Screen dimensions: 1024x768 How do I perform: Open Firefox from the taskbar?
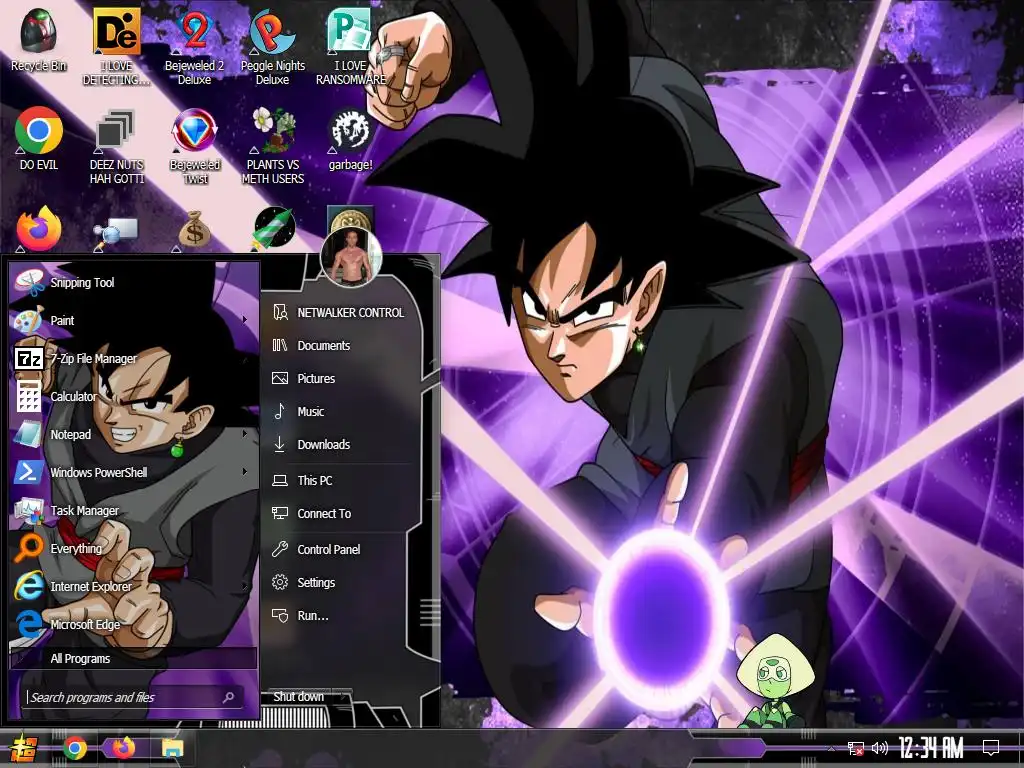[123, 748]
